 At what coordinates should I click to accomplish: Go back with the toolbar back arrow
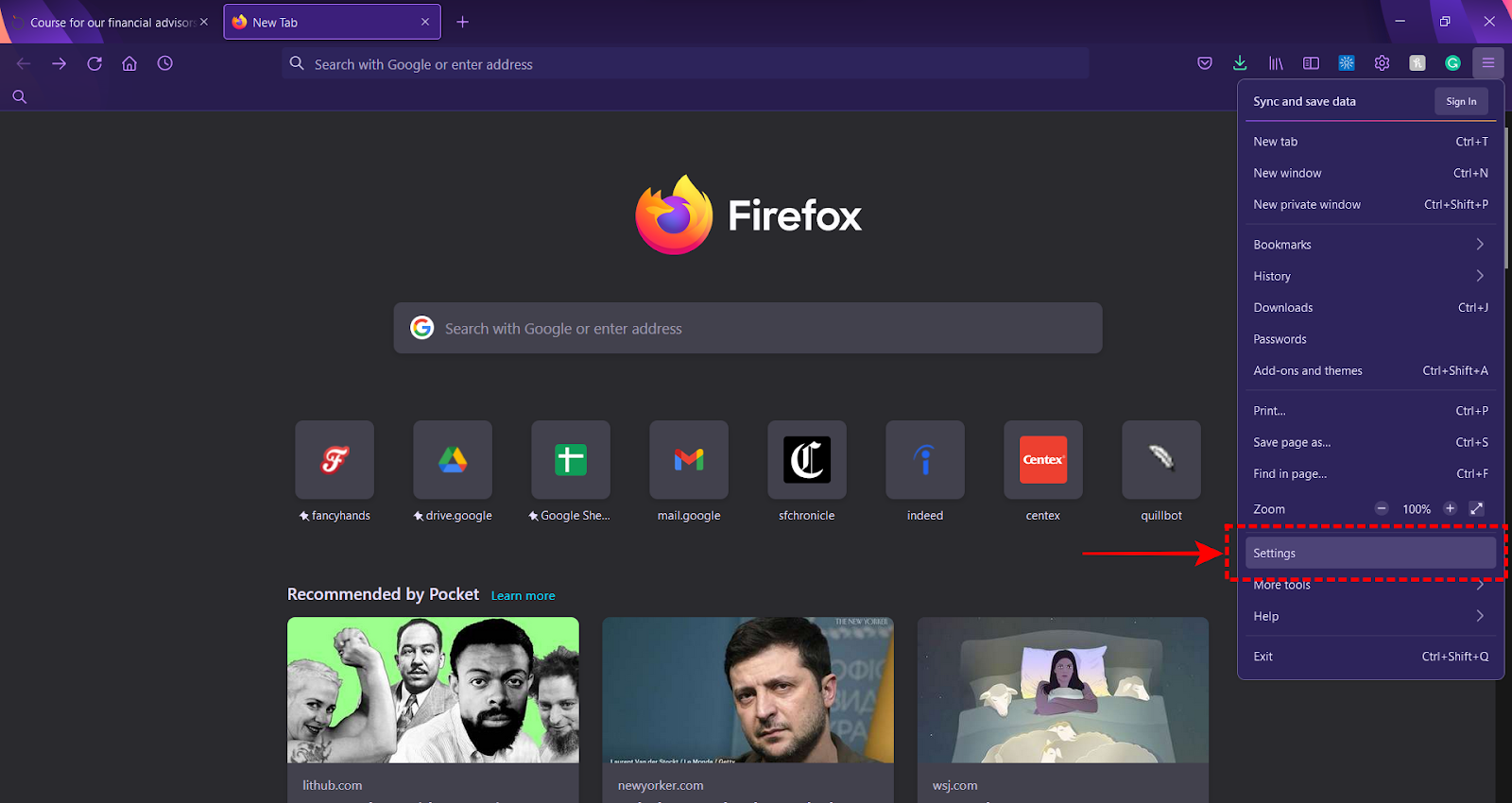[24, 63]
